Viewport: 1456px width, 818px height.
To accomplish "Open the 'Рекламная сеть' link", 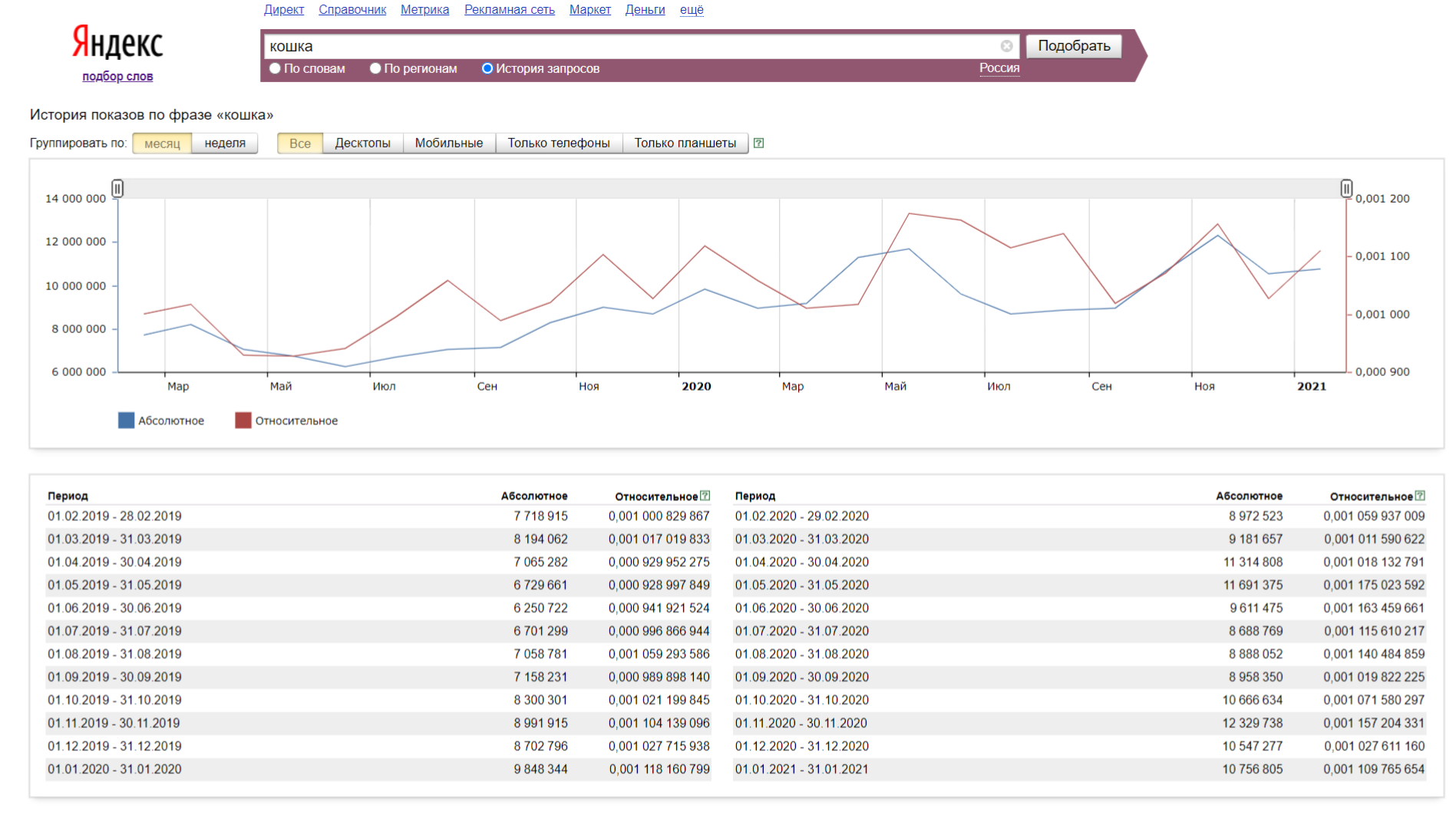I will pyautogui.click(x=510, y=10).
